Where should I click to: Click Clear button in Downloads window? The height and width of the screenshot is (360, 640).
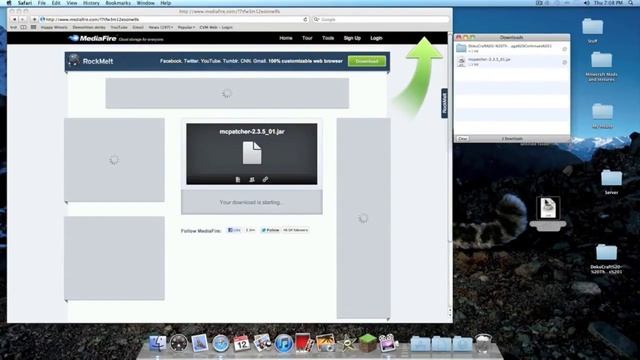coord(462,139)
